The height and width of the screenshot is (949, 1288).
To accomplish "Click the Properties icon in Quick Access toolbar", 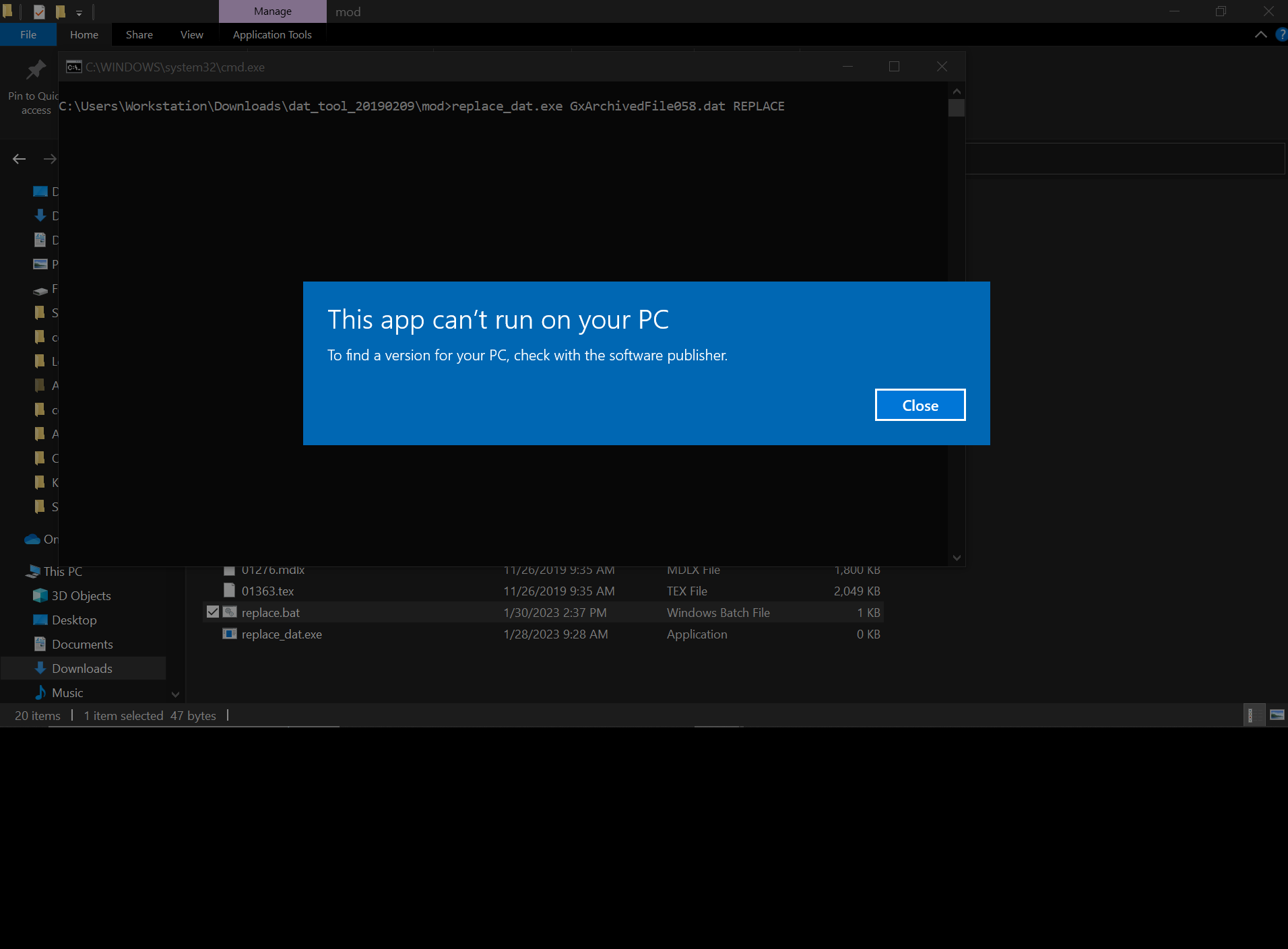I will 39,11.
